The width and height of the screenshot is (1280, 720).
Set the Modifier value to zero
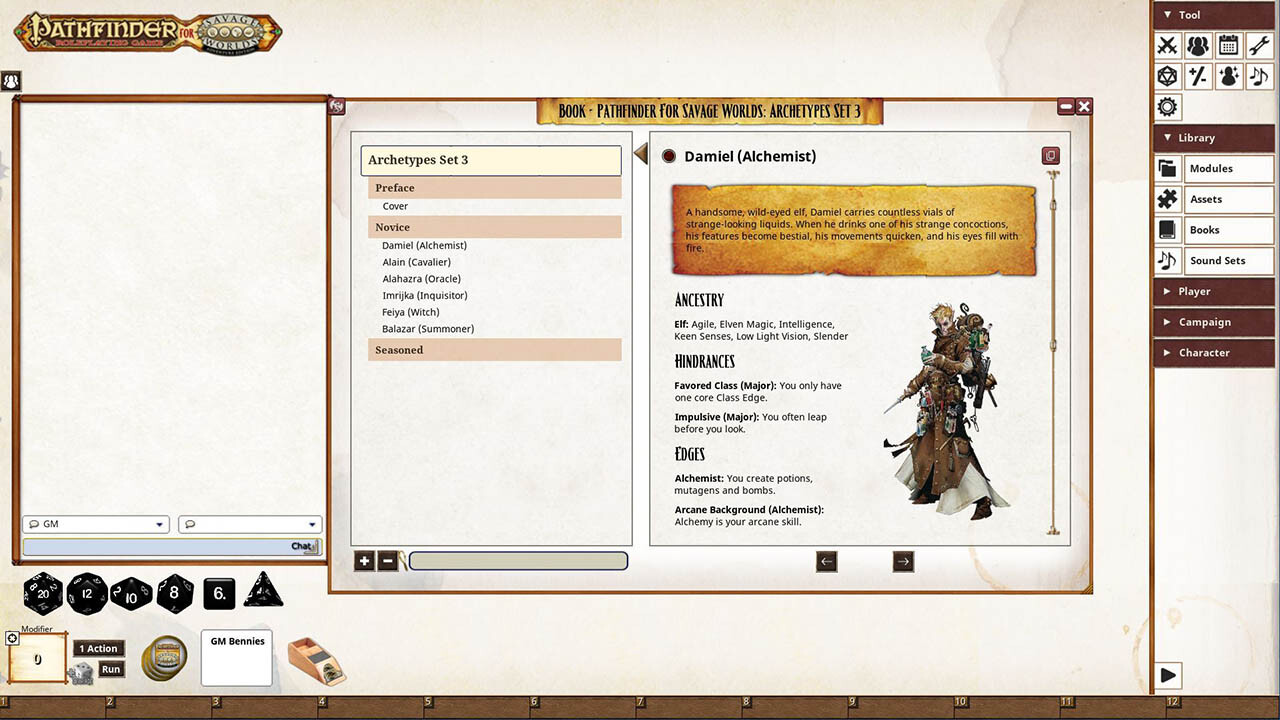pos(36,658)
